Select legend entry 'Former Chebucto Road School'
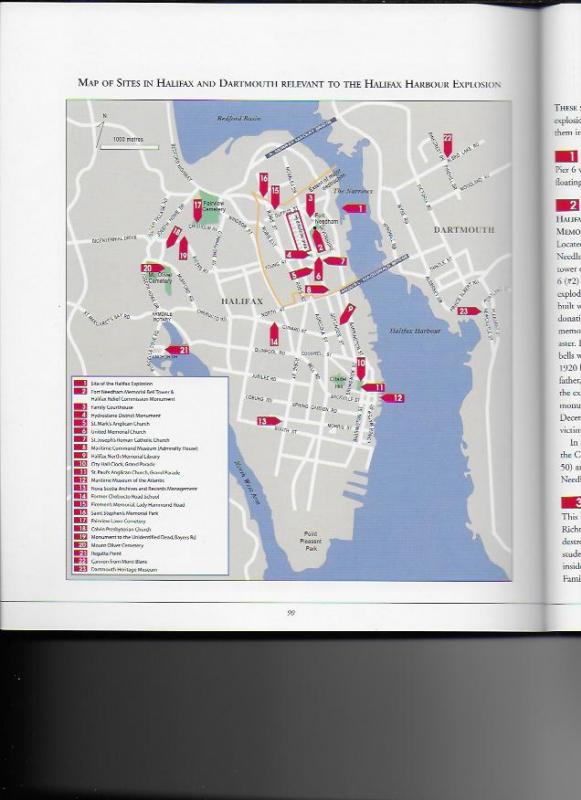581x800 pixels. coord(117,496)
